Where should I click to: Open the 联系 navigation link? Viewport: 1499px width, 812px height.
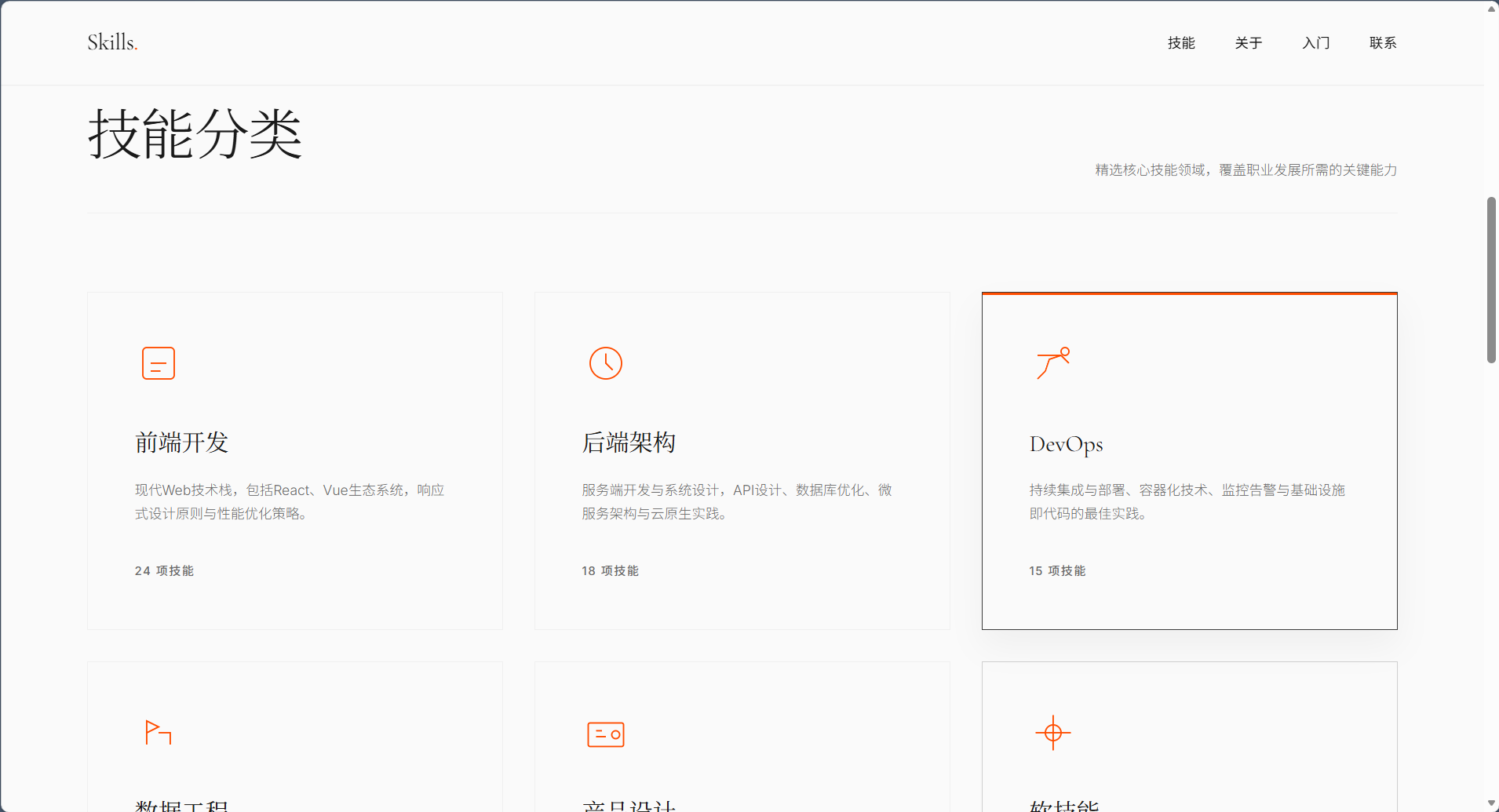point(1382,43)
